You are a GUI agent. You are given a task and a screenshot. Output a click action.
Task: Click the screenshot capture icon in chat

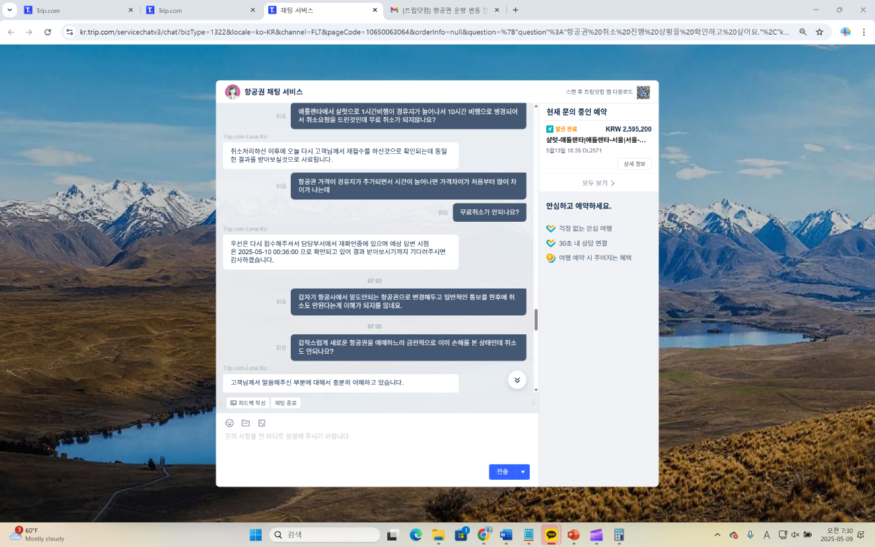tap(262, 423)
